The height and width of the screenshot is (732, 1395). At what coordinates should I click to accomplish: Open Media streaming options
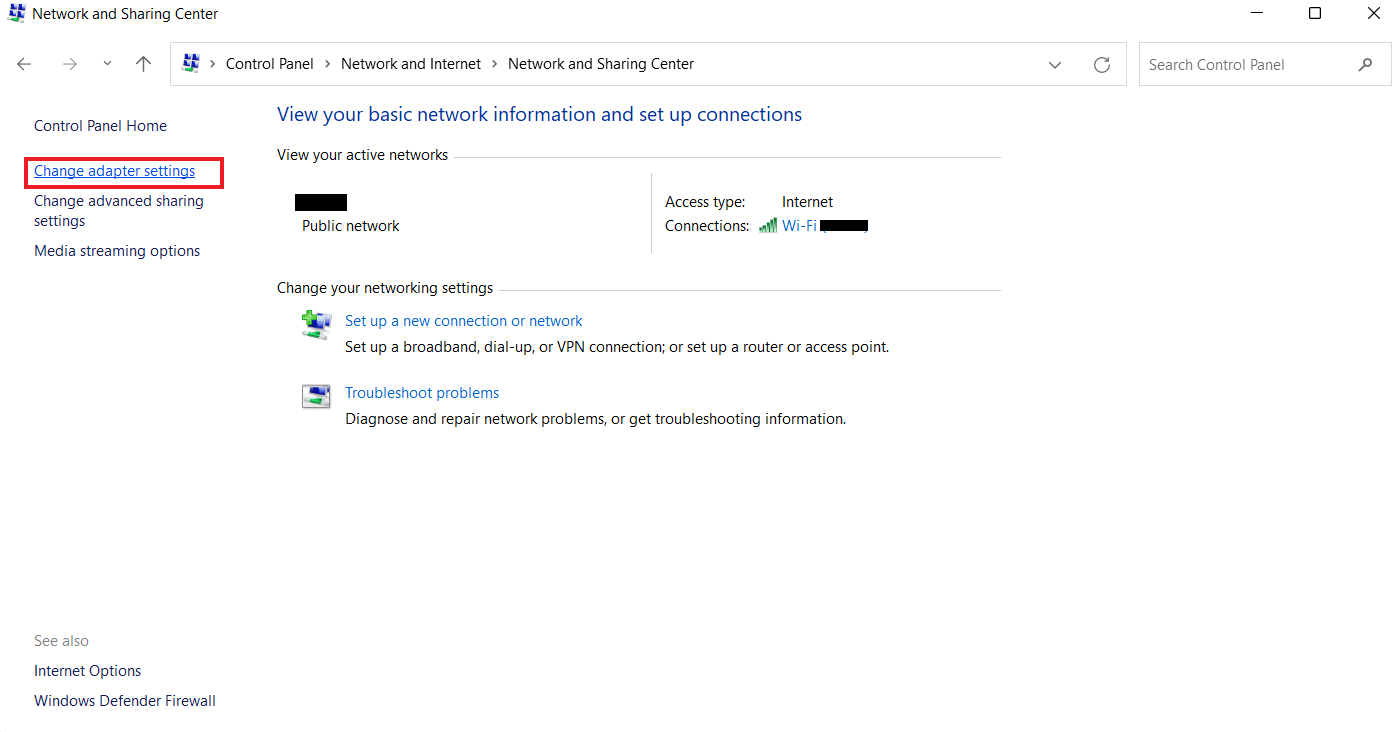pyautogui.click(x=117, y=251)
